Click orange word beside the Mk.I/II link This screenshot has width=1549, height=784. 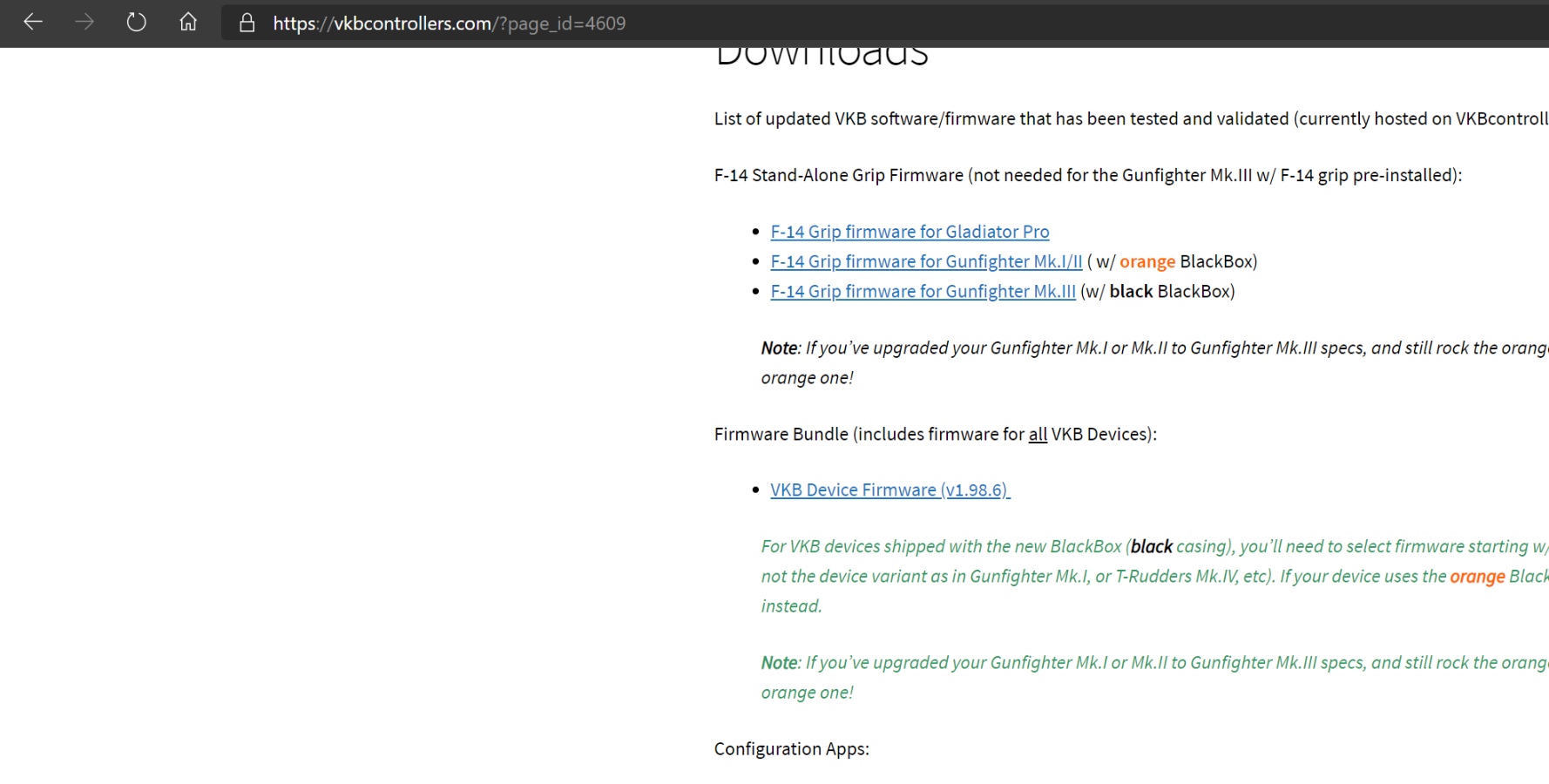[x=1147, y=261]
